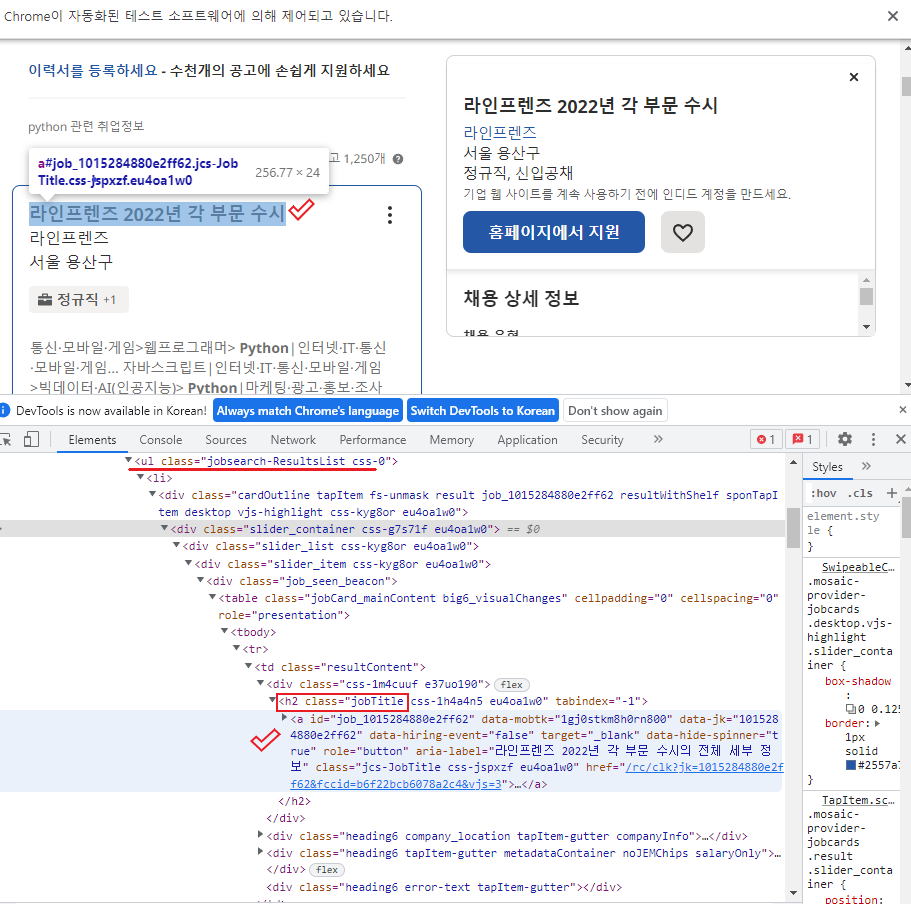Switch to the Console tab
The width and height of the screenshot is (911, 904).
161,440
